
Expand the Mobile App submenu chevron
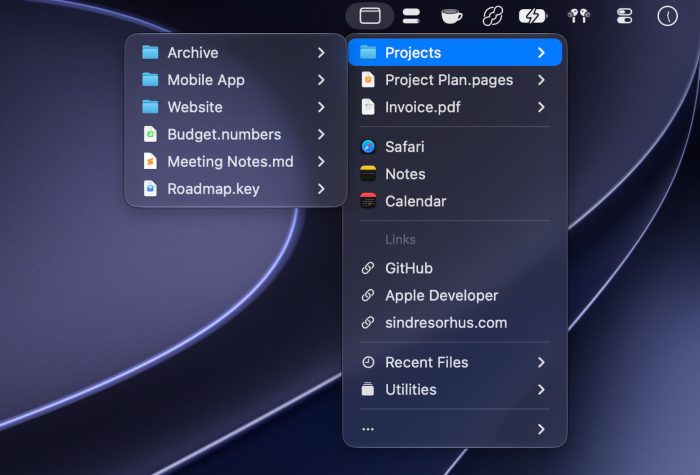[321, 80]
